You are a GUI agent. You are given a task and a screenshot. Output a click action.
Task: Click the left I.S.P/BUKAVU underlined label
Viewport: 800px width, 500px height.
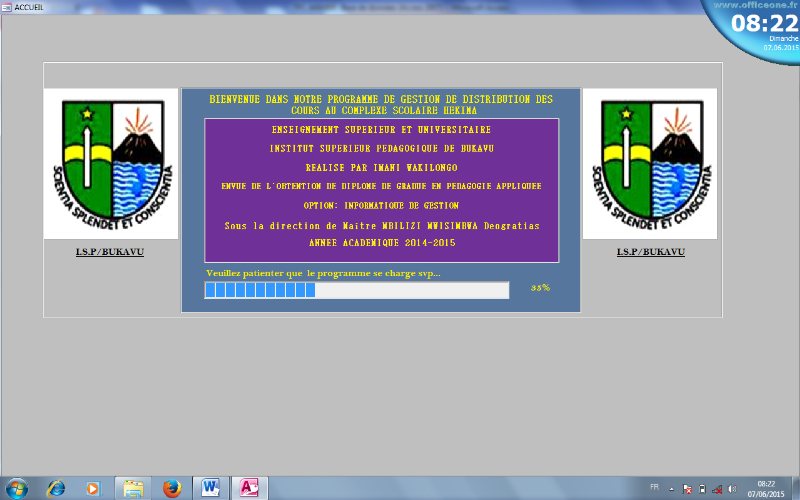pyautogui.click(x=110, y=252)
